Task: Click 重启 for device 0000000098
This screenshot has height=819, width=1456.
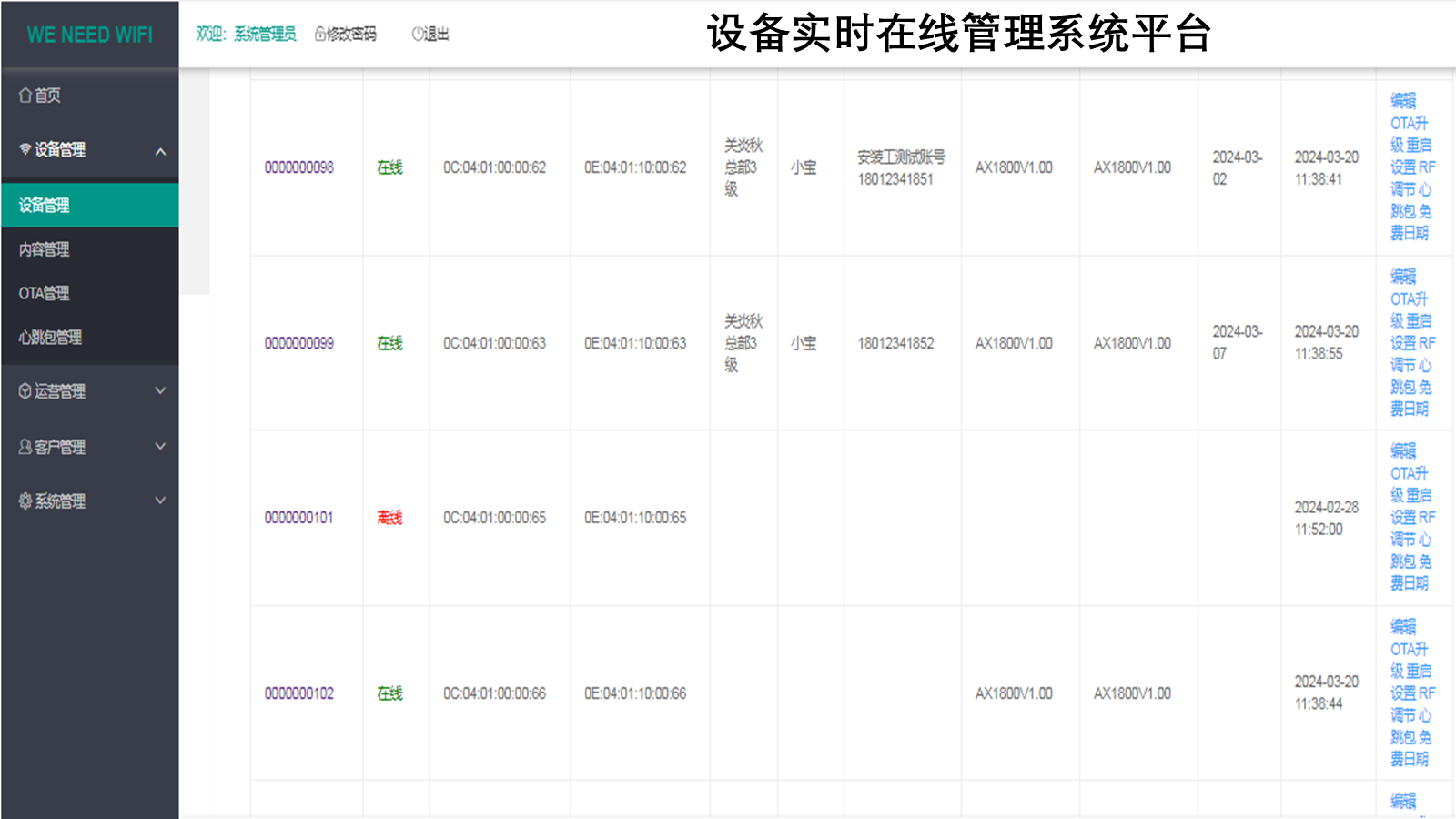Action: point(1420,145)
